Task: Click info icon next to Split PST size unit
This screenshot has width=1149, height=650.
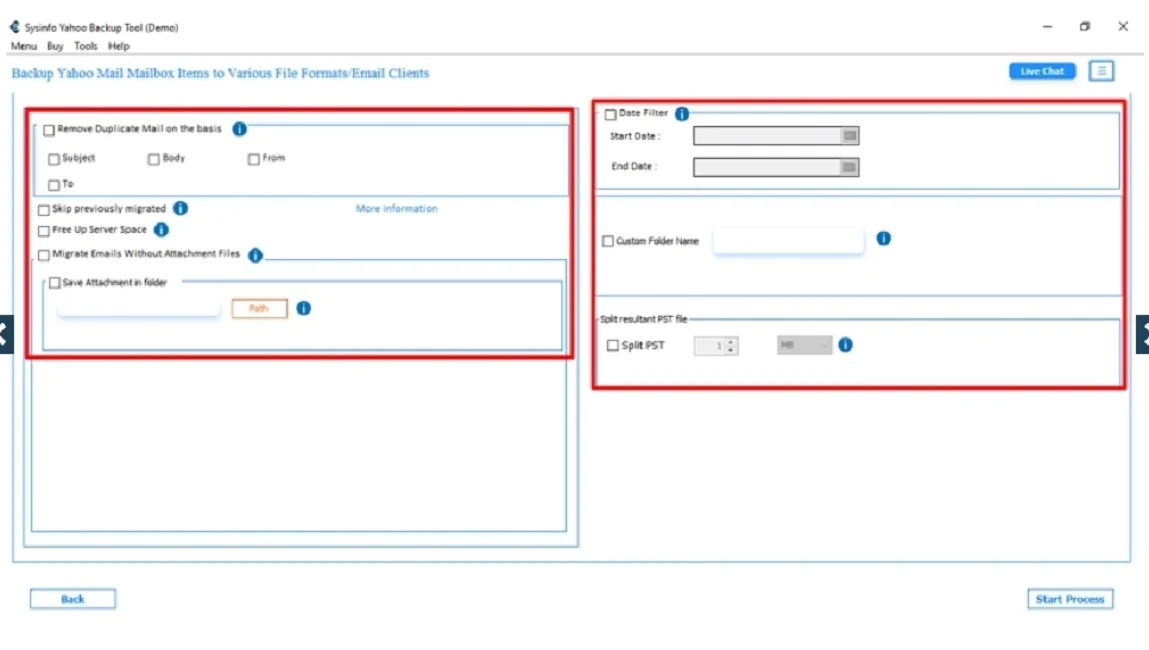Action: 845,345
